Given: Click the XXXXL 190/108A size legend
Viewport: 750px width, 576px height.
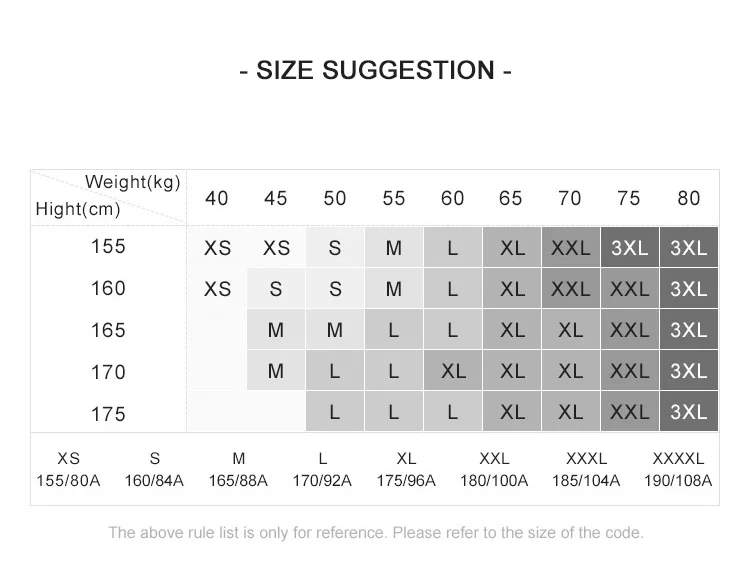Looking at the screenshot, I should tap(678, 469).
